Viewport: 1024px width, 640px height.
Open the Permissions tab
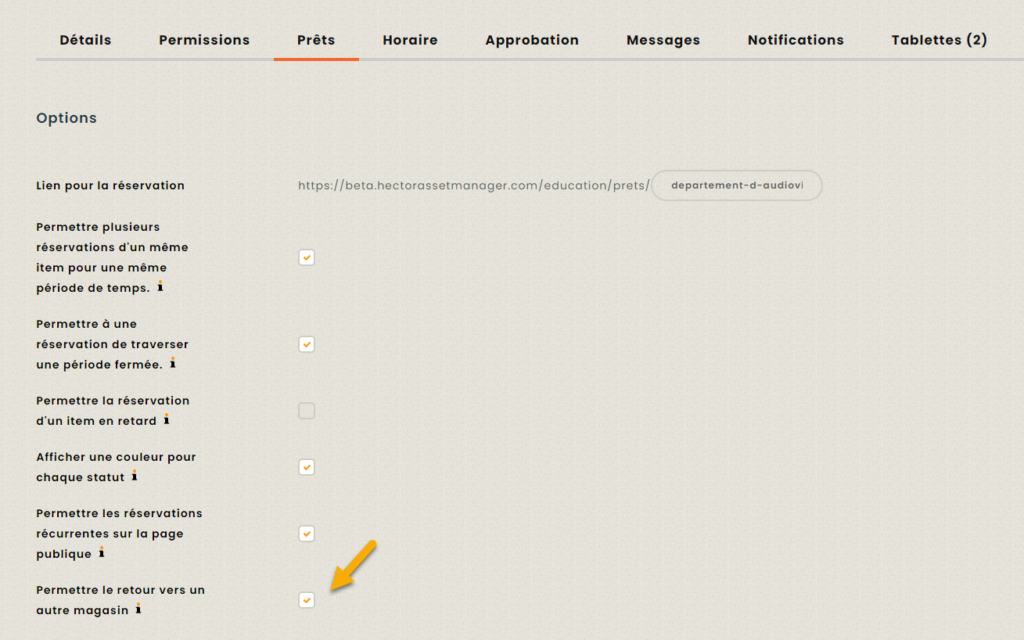coord(204,40)
